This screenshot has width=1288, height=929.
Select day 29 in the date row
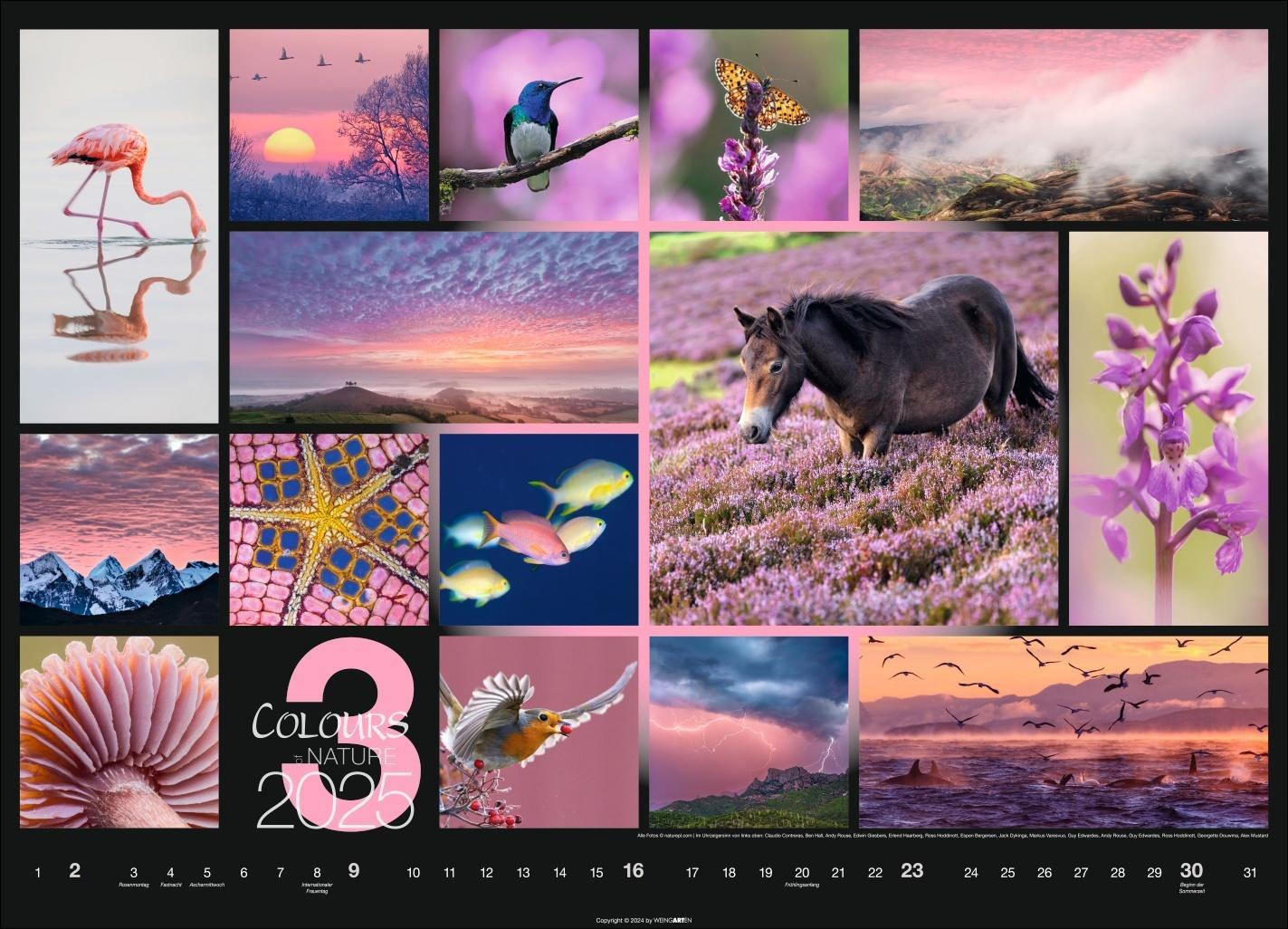click(x=1154, y=873)
